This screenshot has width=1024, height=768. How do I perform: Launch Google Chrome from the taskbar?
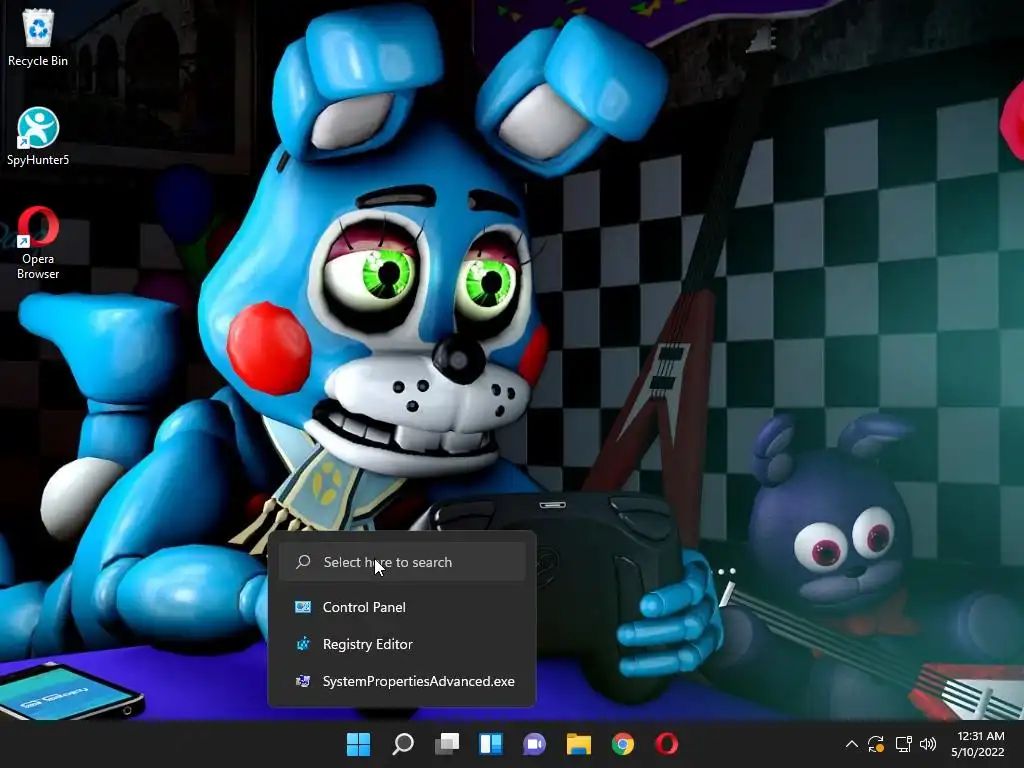point(623,744)
